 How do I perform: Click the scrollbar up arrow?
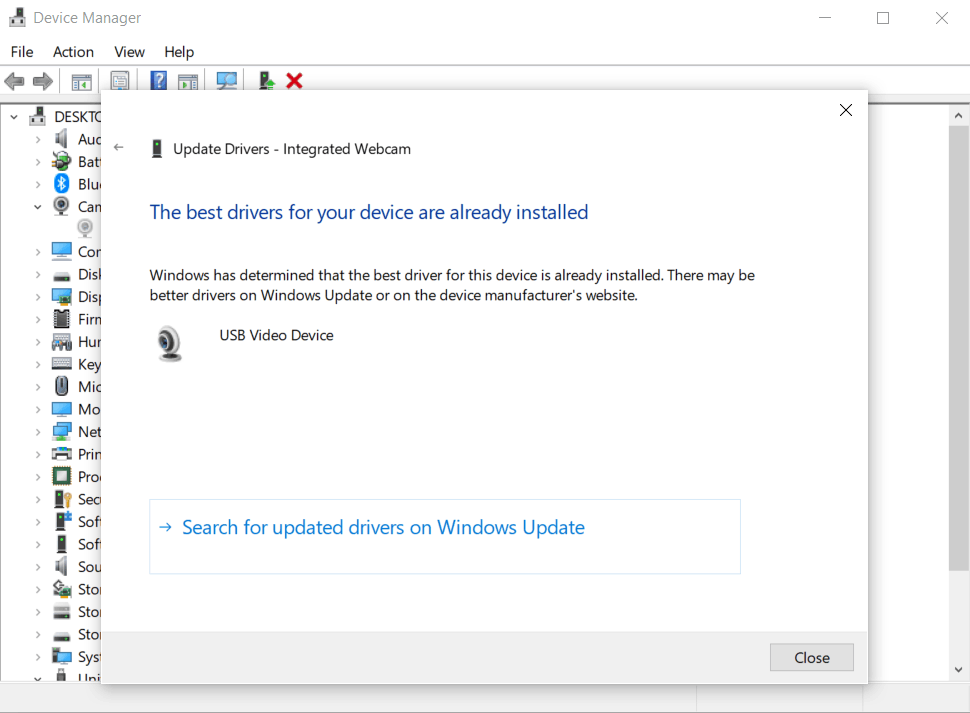[x=958, y=116]
